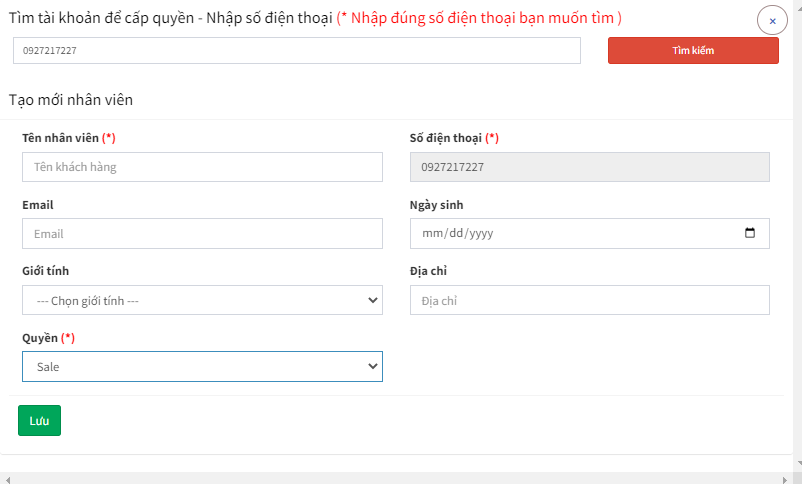The height and width of the screenshot is (484, 802).
Task: Click into the Địa chỉ input
Action: click(589, 300)
